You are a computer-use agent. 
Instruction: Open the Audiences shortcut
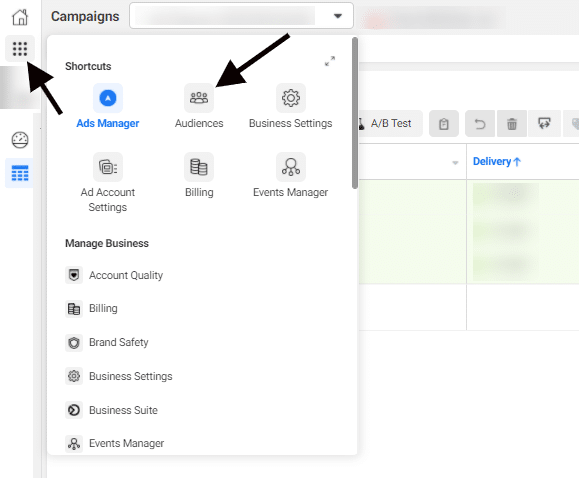point(199,98)
